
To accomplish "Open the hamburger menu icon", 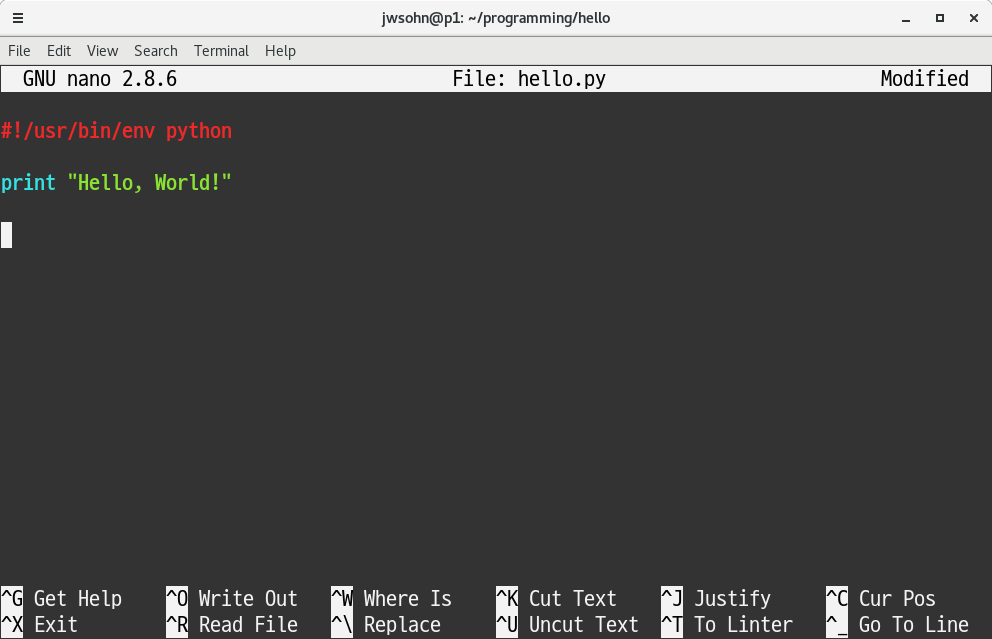I will point(18,17).
